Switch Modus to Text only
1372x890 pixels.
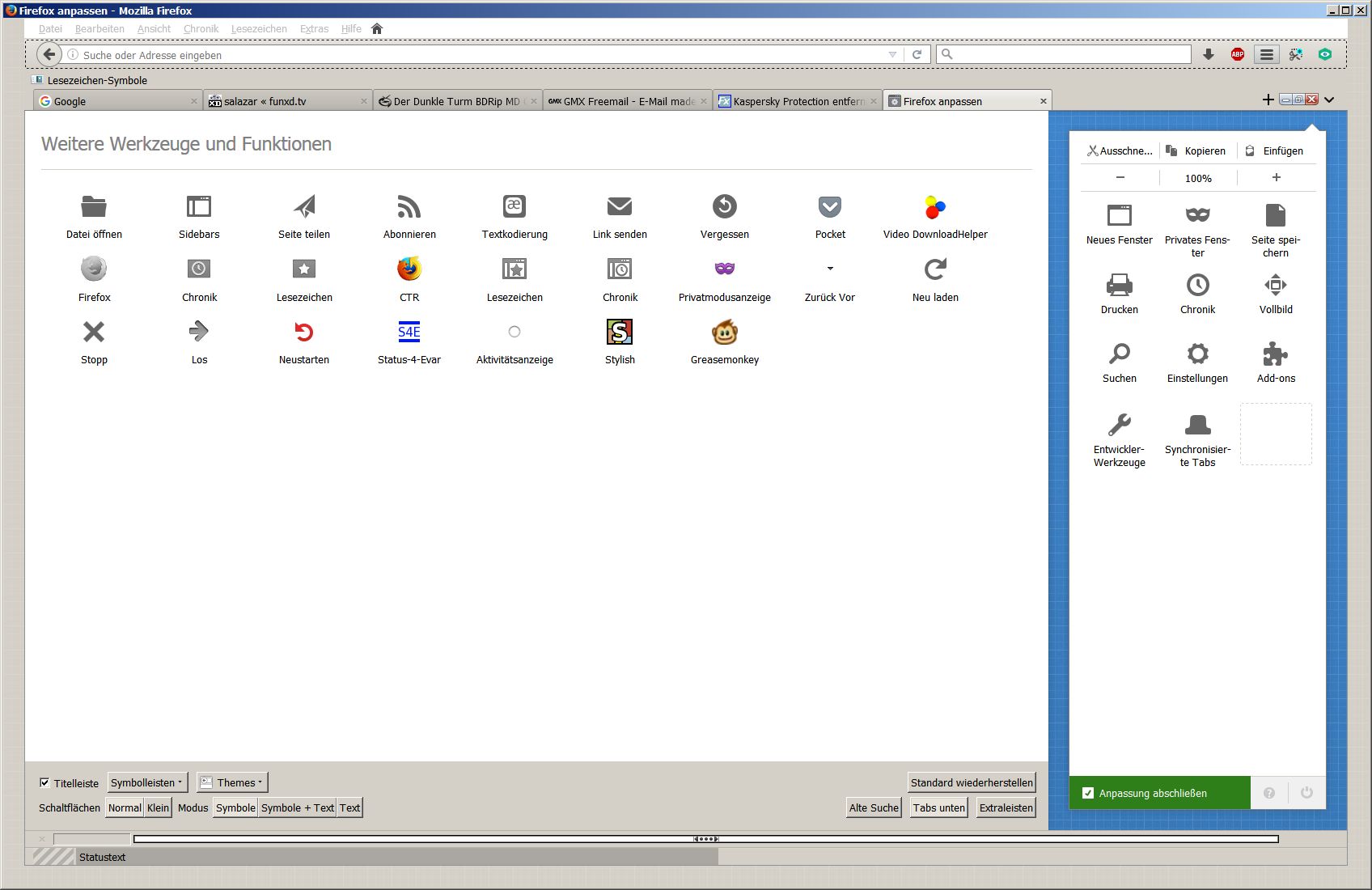pyautogui.click(x=349, y=807)
